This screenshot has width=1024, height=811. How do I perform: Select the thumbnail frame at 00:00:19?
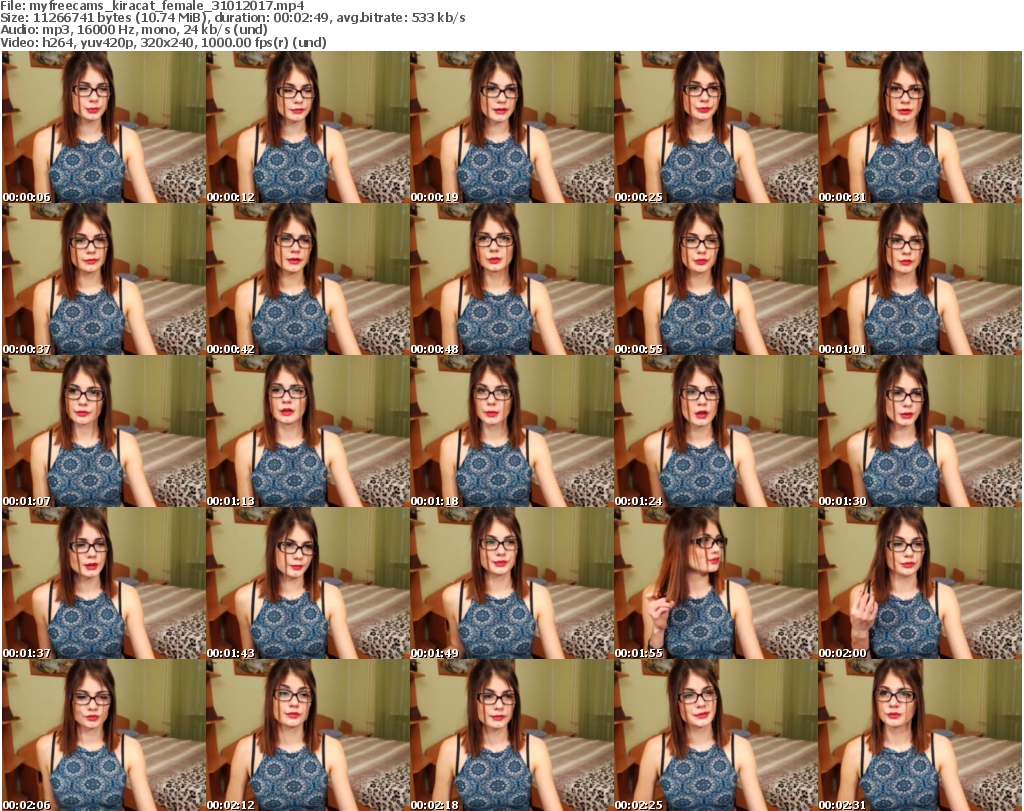511,127
